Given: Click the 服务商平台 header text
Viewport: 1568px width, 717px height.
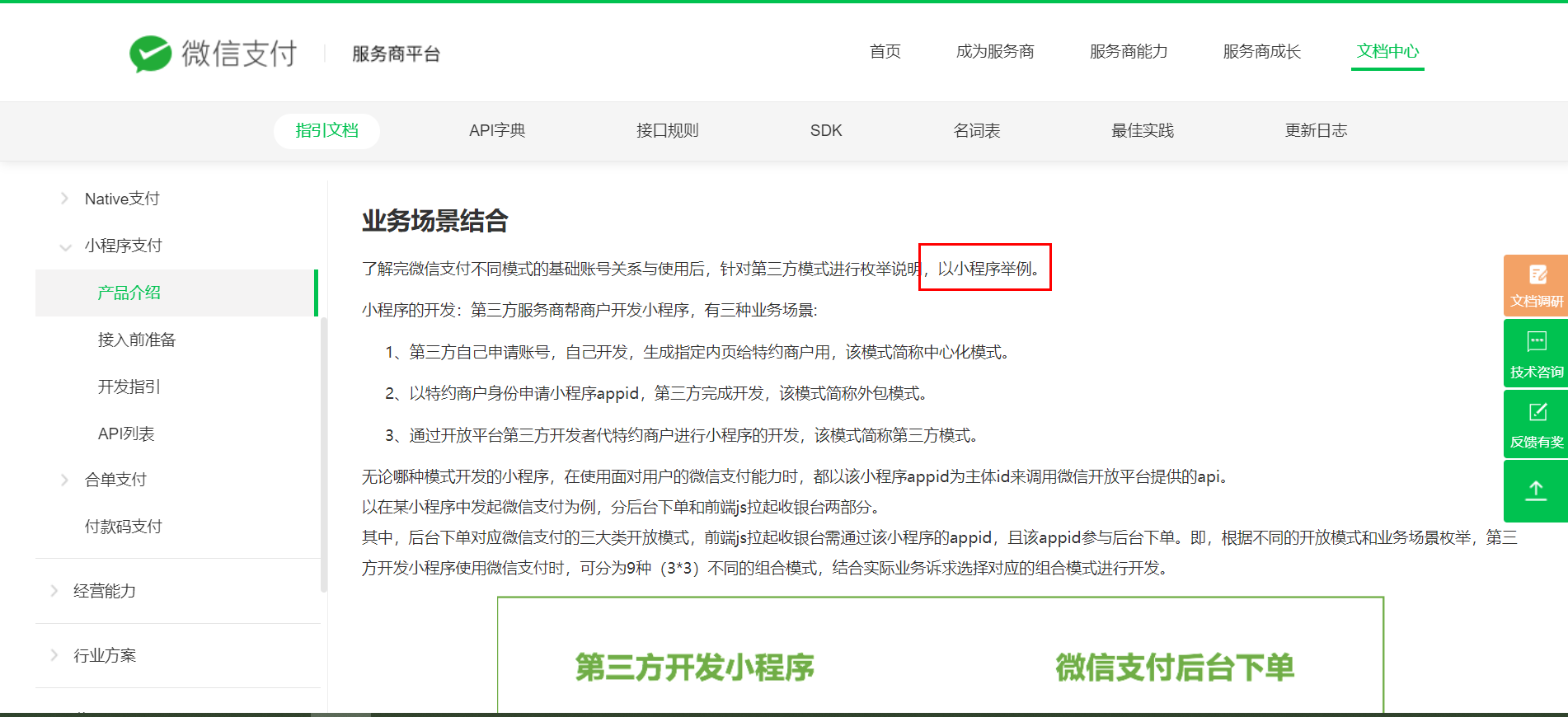Looking at the screenshot, I should point(397,54).
